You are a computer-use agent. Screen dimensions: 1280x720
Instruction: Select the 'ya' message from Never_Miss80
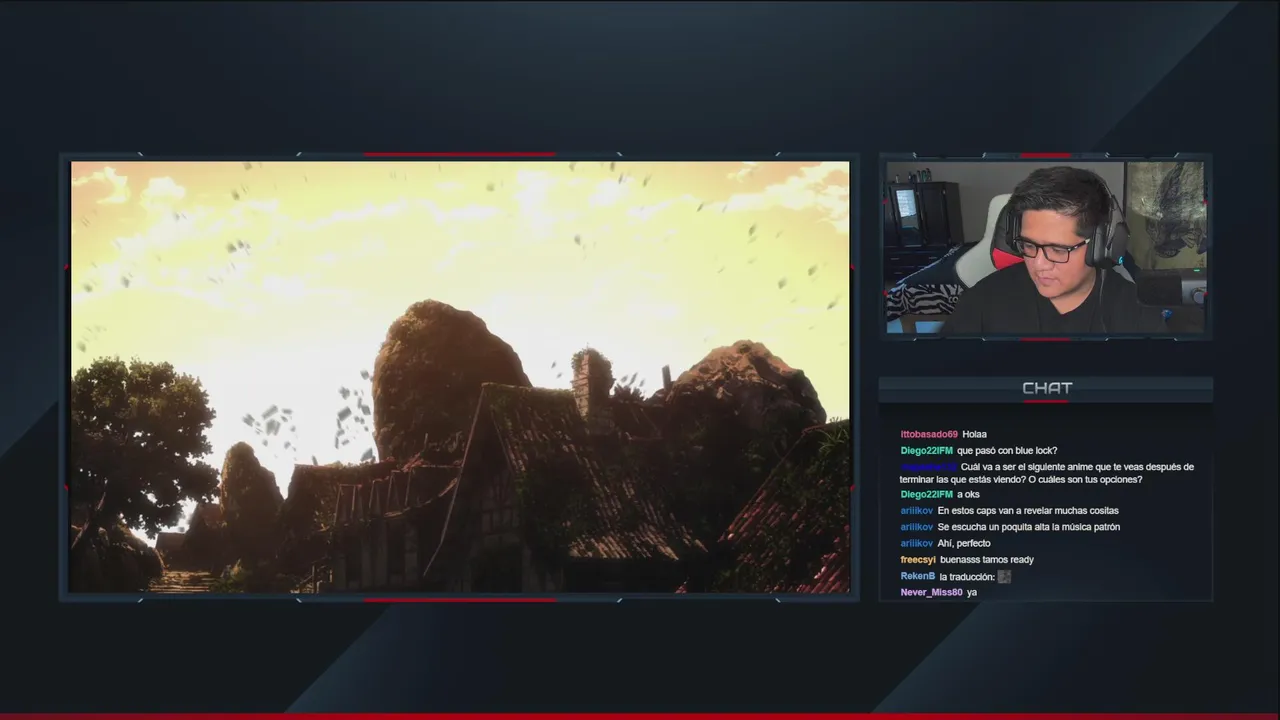point(972,593)
